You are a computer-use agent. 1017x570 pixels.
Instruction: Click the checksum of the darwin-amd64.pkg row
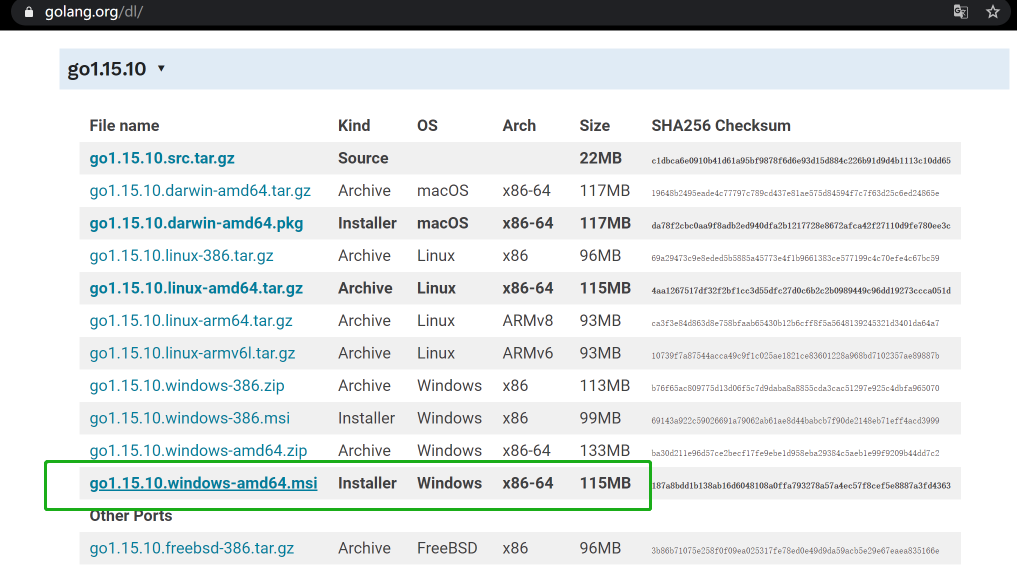801,226
